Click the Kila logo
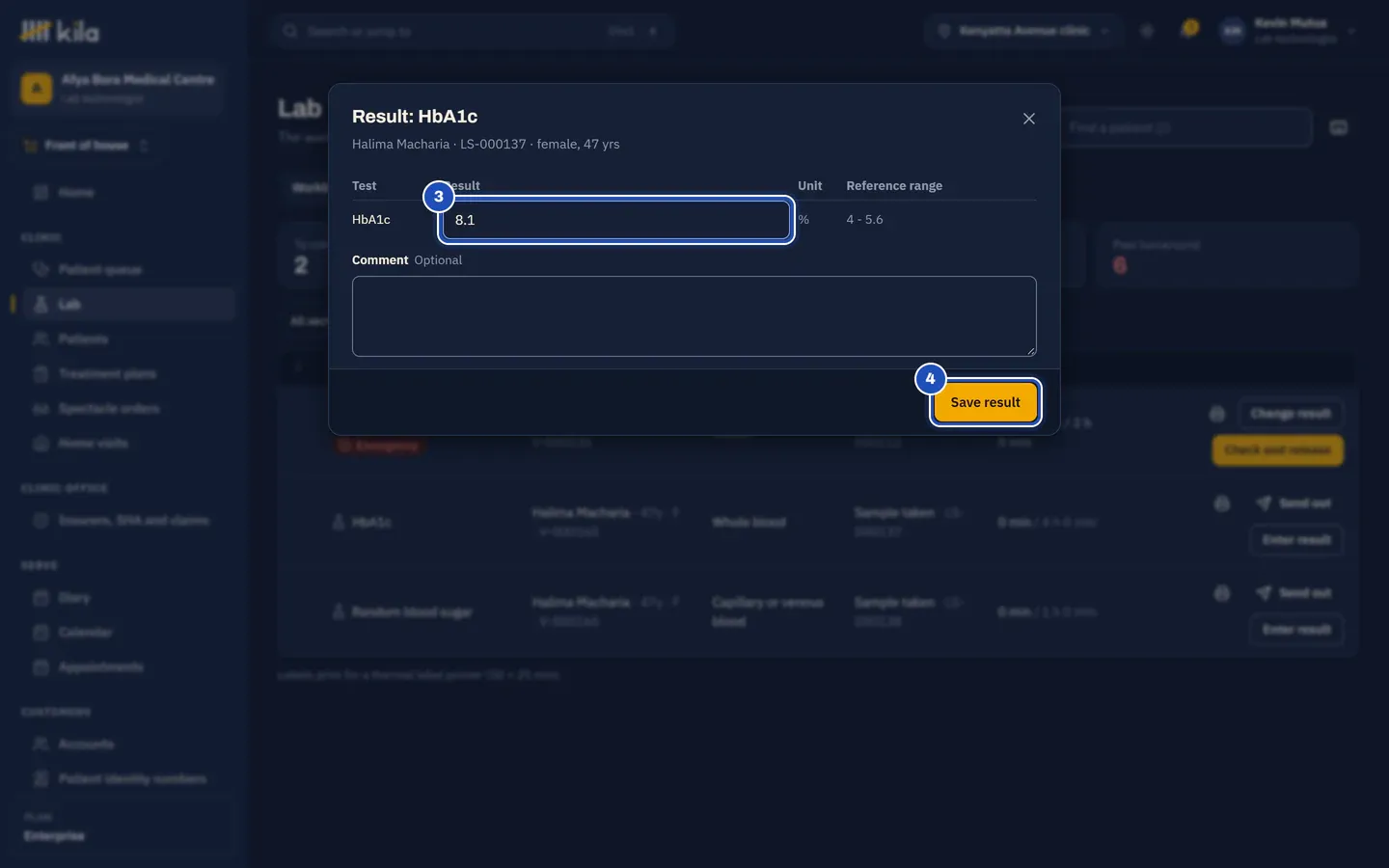 (x=60, y=32)
